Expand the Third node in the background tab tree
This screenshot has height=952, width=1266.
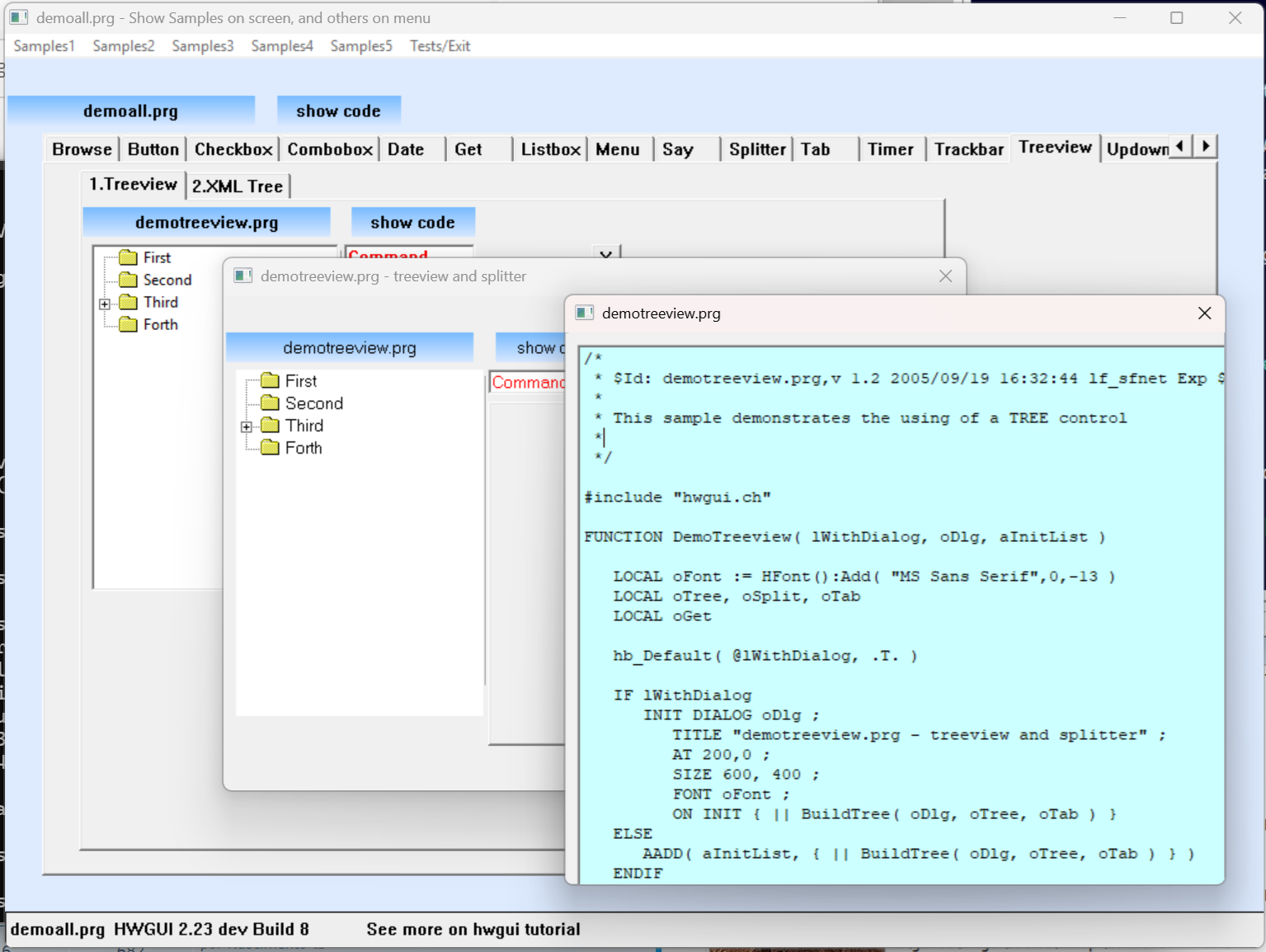105,304
